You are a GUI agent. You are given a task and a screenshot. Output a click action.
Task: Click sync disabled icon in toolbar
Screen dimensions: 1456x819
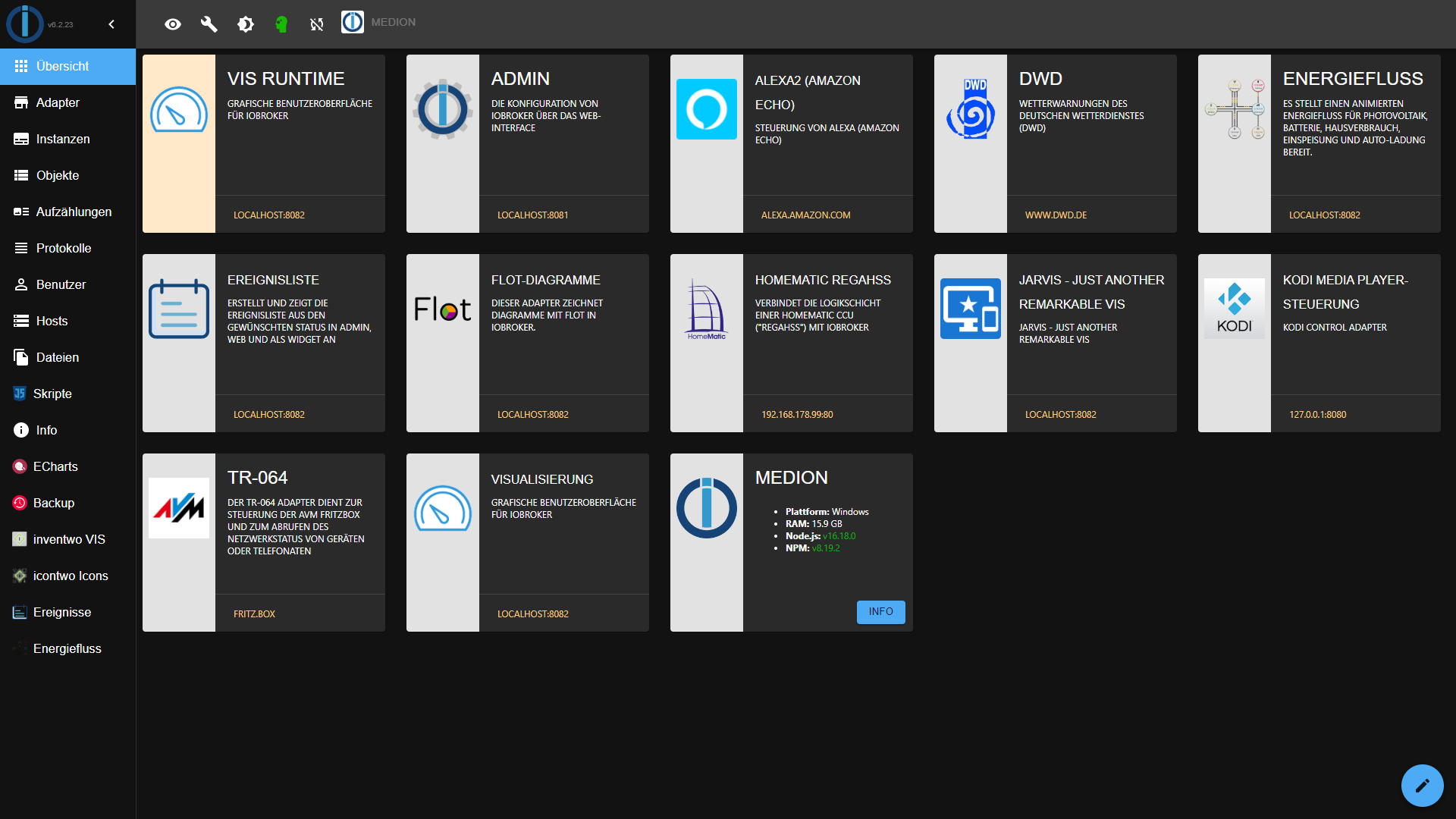click(317, 24)
